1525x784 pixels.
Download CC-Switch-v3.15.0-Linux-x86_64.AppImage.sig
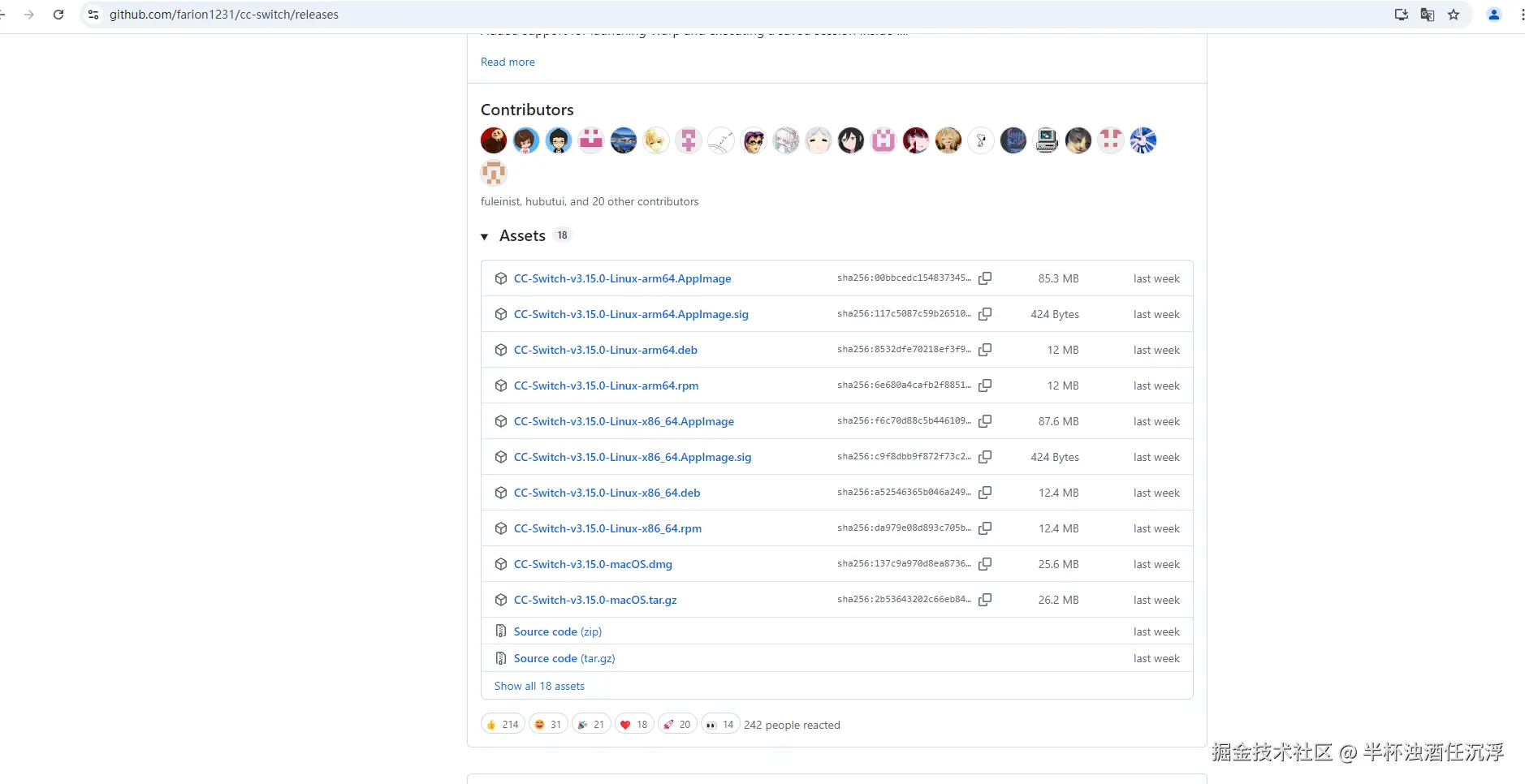pyautogui.click(x=633, y=457)
